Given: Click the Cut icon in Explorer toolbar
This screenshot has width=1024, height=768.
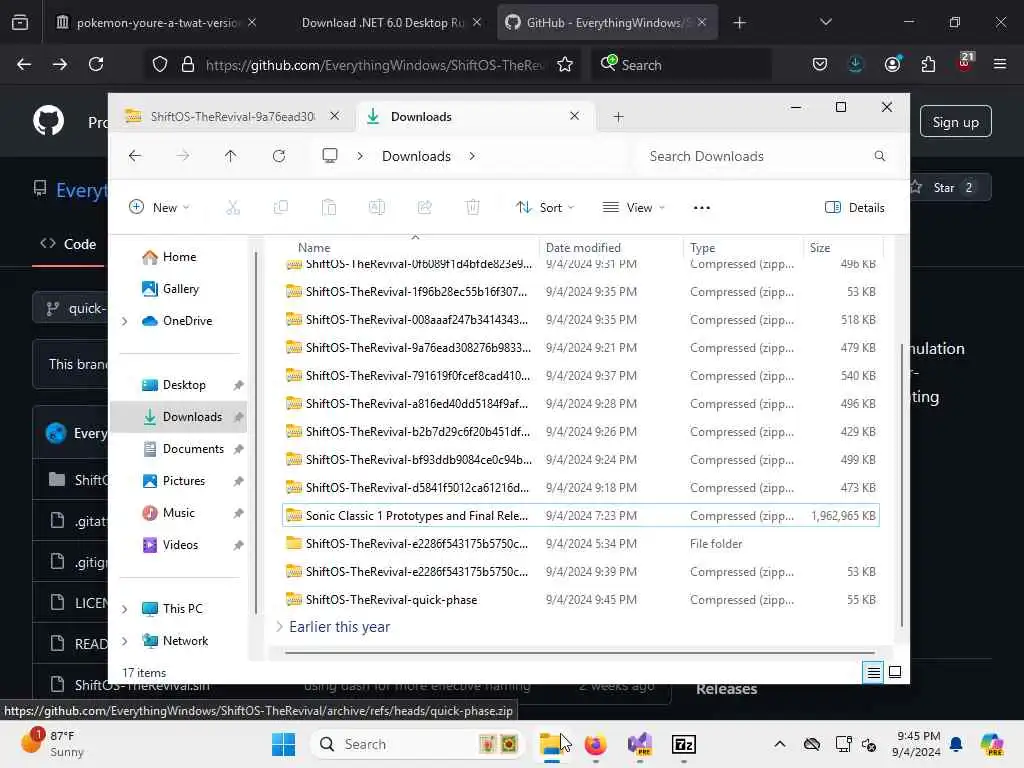Looking at the screenshot, I should (232, 208).
